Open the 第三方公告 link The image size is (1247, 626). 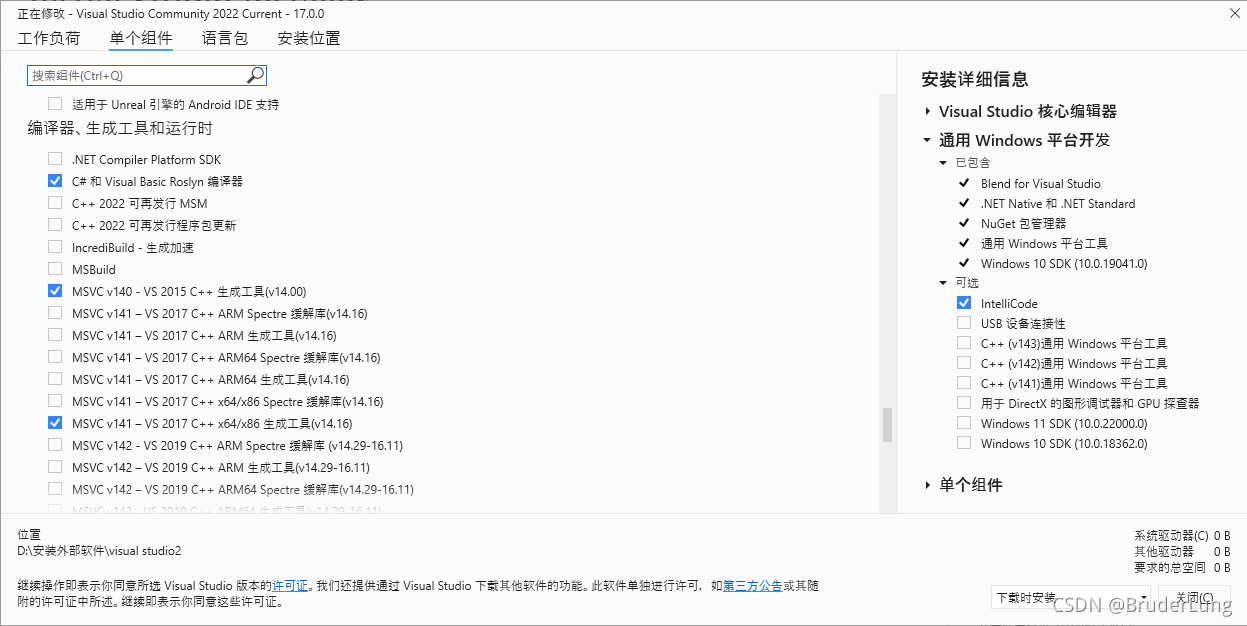tap(752, 585)
